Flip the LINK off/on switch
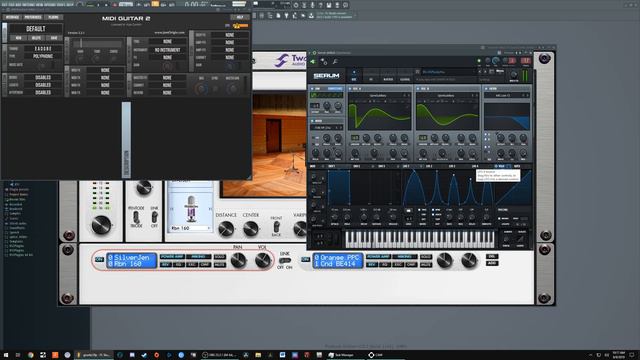640x360 pixels. [284, 260]
